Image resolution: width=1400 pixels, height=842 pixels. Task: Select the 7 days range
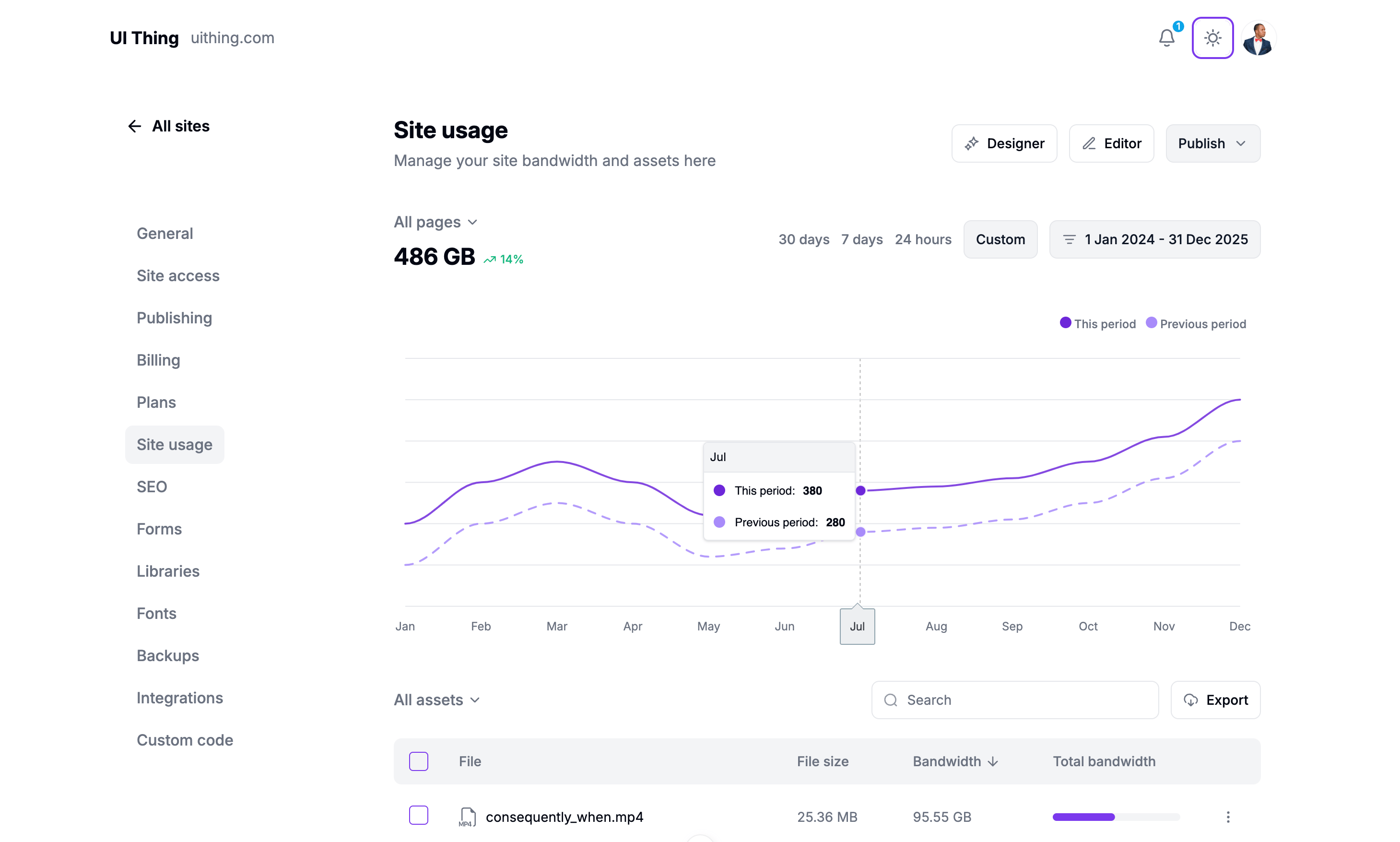coord(862,239)
